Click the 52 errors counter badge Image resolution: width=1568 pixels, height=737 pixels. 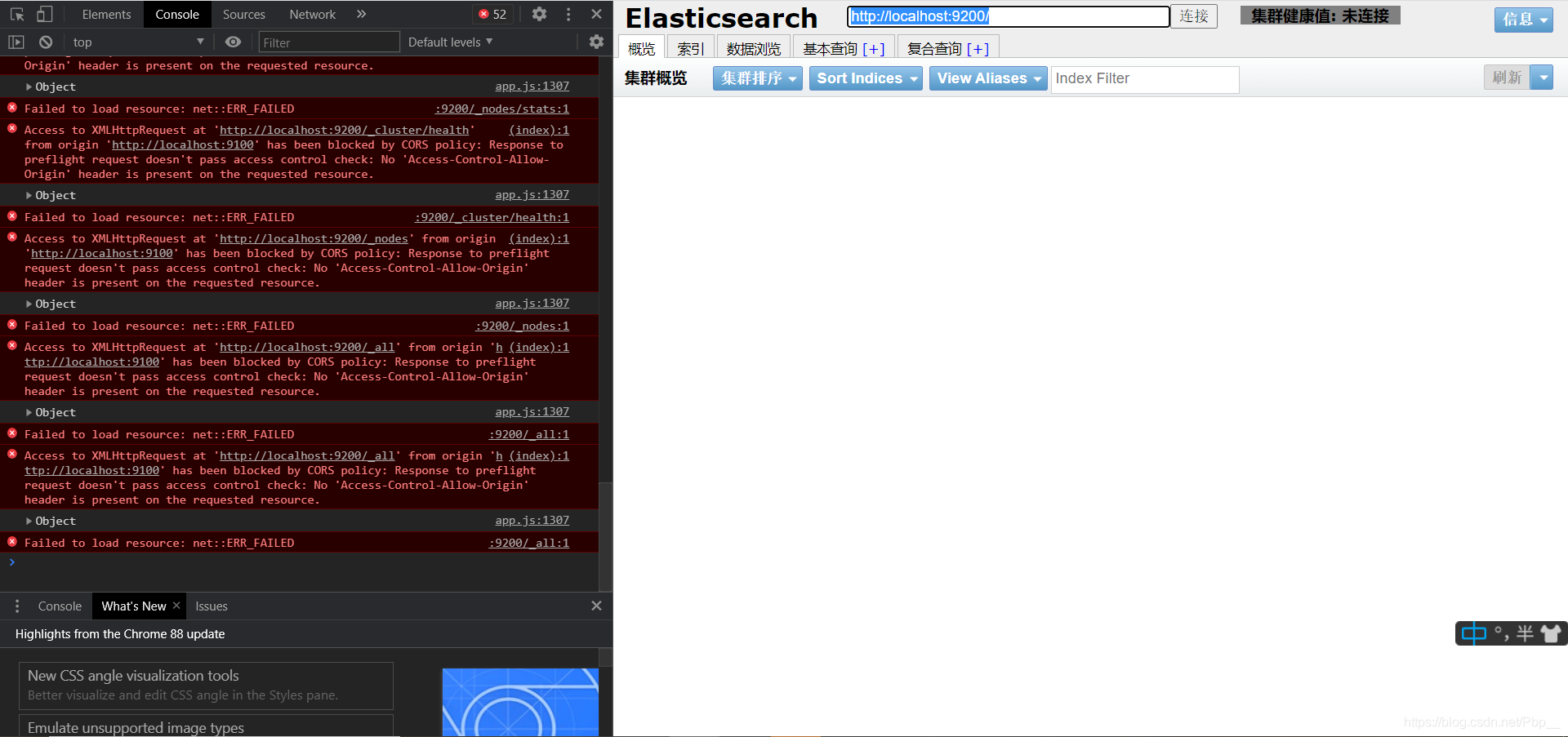[x=492, y=14]
